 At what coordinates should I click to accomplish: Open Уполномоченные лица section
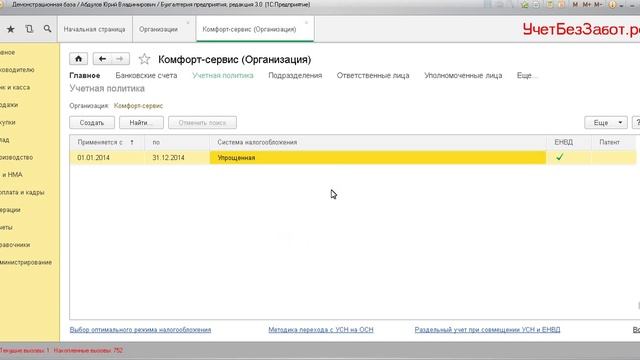[x=463, y=76]
